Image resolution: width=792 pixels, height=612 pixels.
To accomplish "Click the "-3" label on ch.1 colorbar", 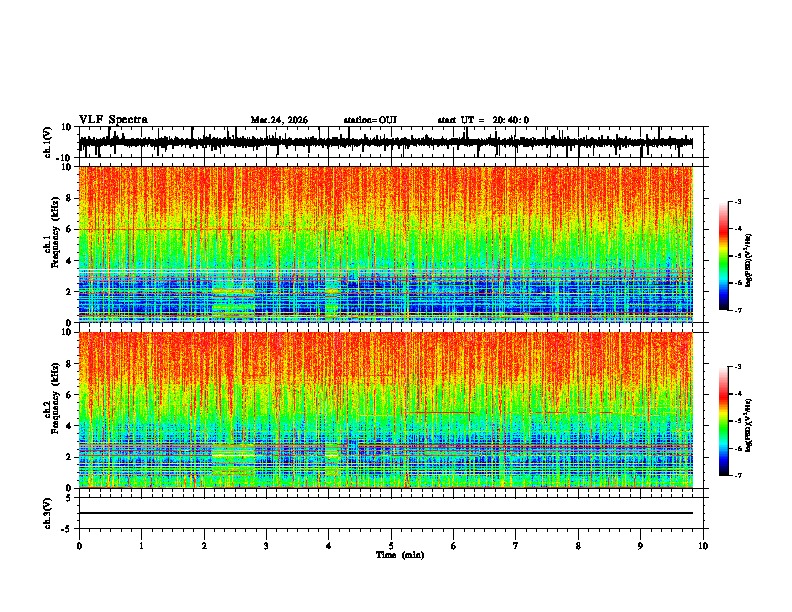I will pyautogui.click(x=738, y=201).
